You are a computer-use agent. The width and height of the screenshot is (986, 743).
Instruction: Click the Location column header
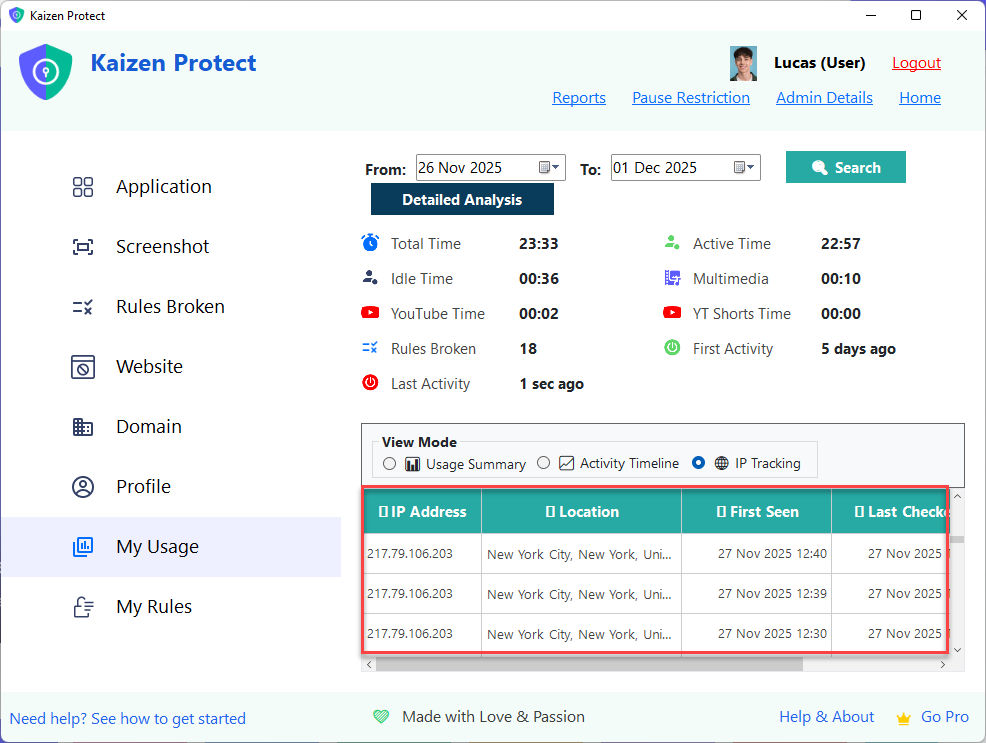[581, 512]
